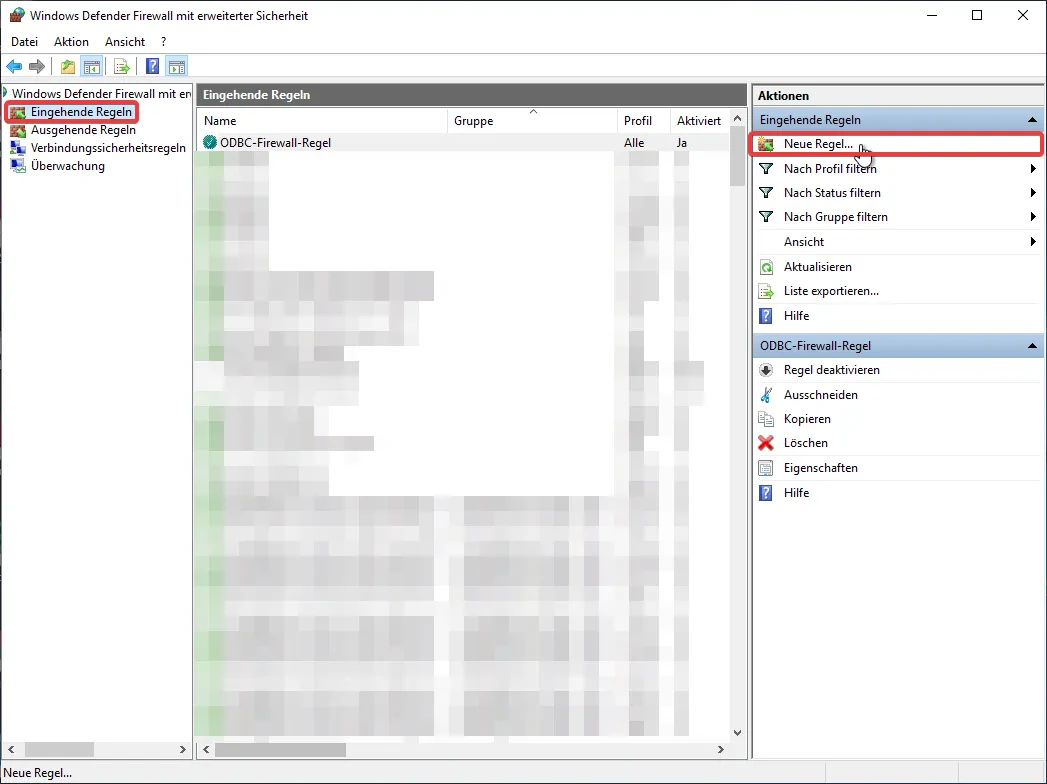Click the 'Ja' activated cell
The image size is (1047, 784).
coord(681,142)
